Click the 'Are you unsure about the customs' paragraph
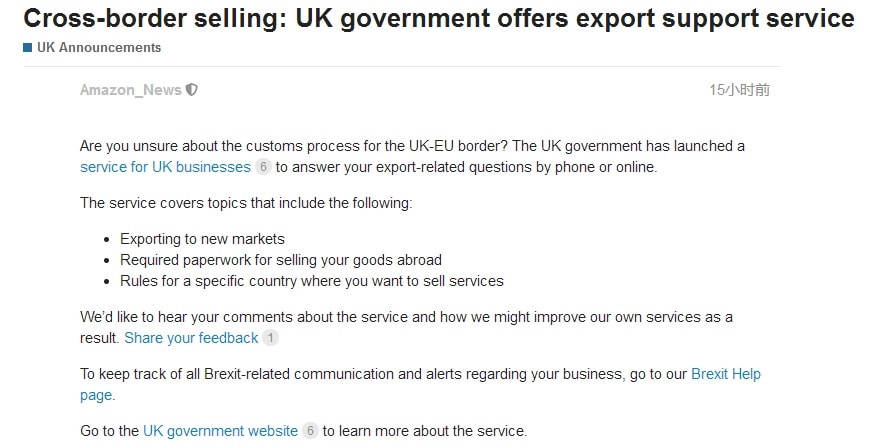The image size is (880, 447). [412, 146]
